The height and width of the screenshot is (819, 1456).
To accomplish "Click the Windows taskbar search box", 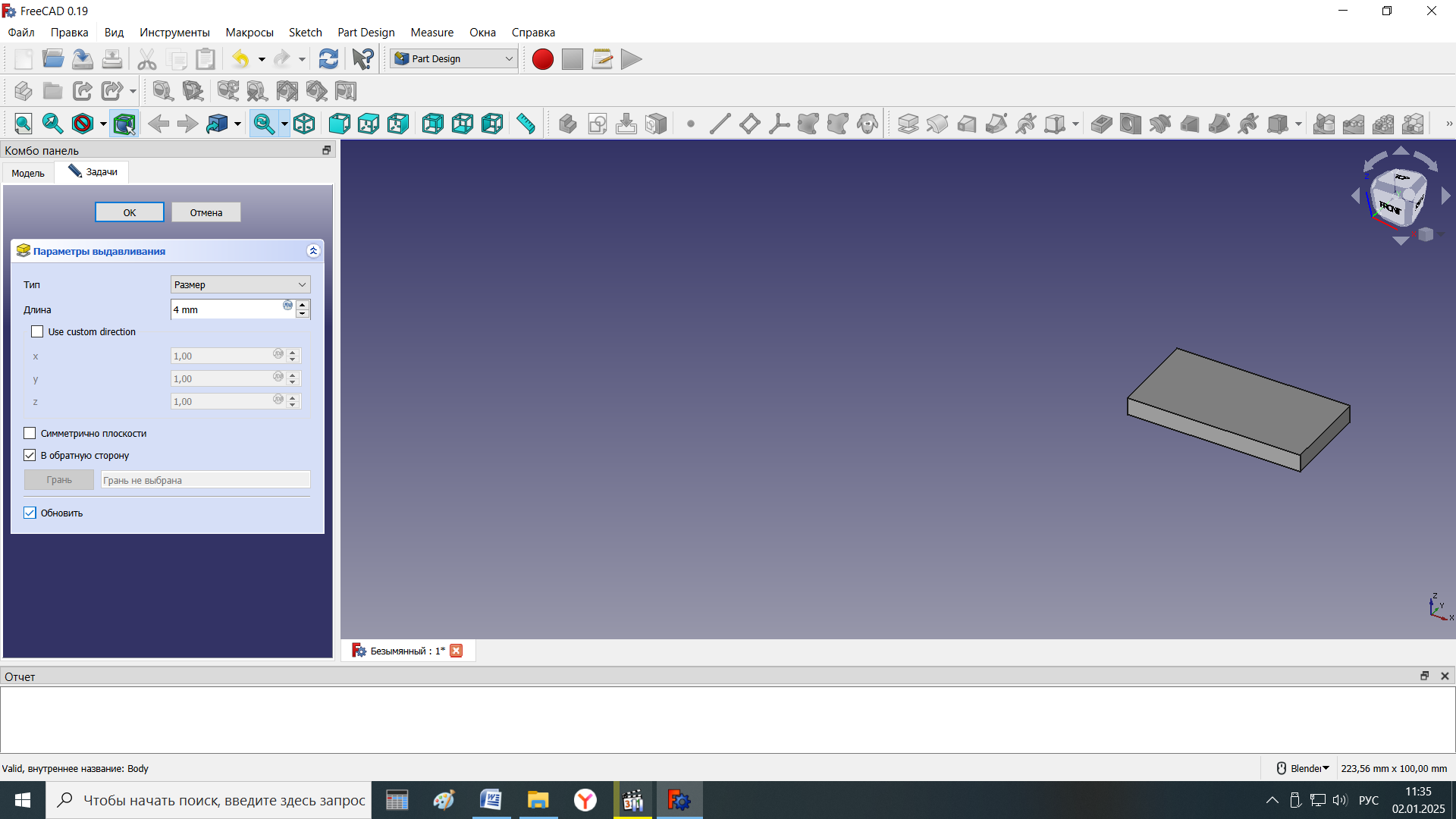I will coord(209,800).
